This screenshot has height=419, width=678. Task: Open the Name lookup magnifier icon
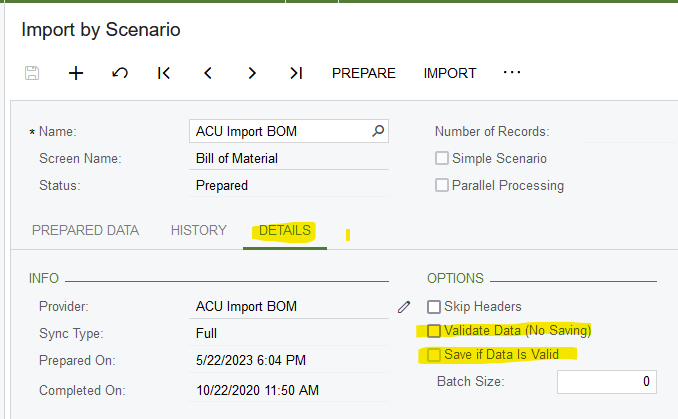(x=378, y=131)
